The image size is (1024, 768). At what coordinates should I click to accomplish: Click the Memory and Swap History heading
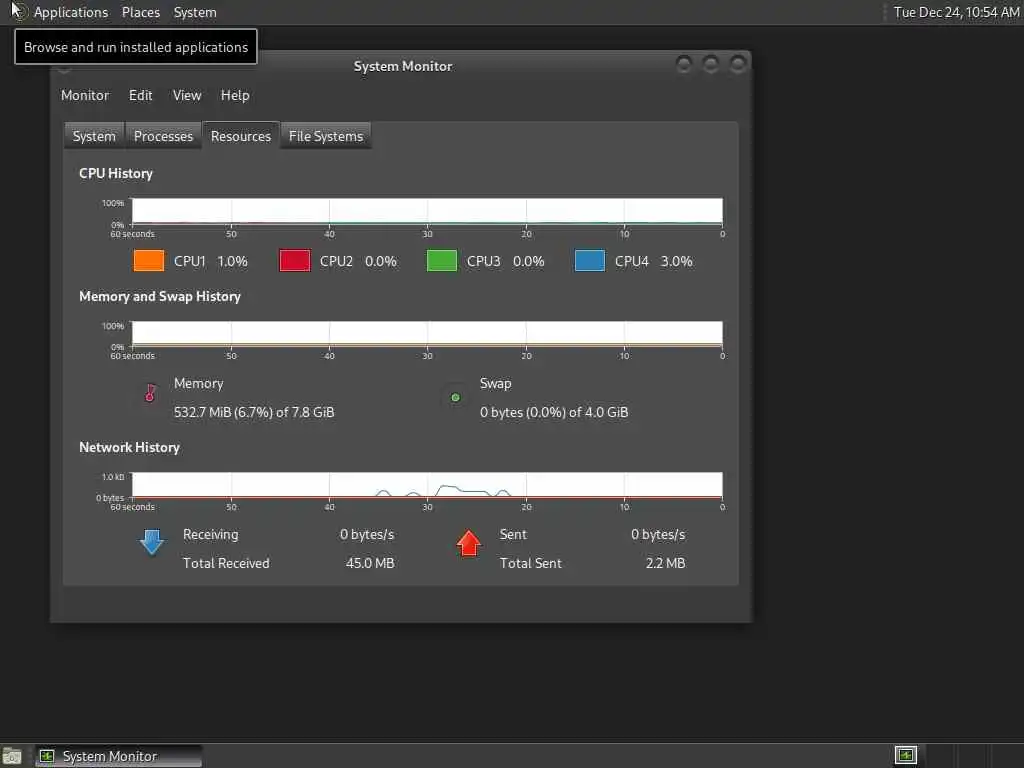160,296
